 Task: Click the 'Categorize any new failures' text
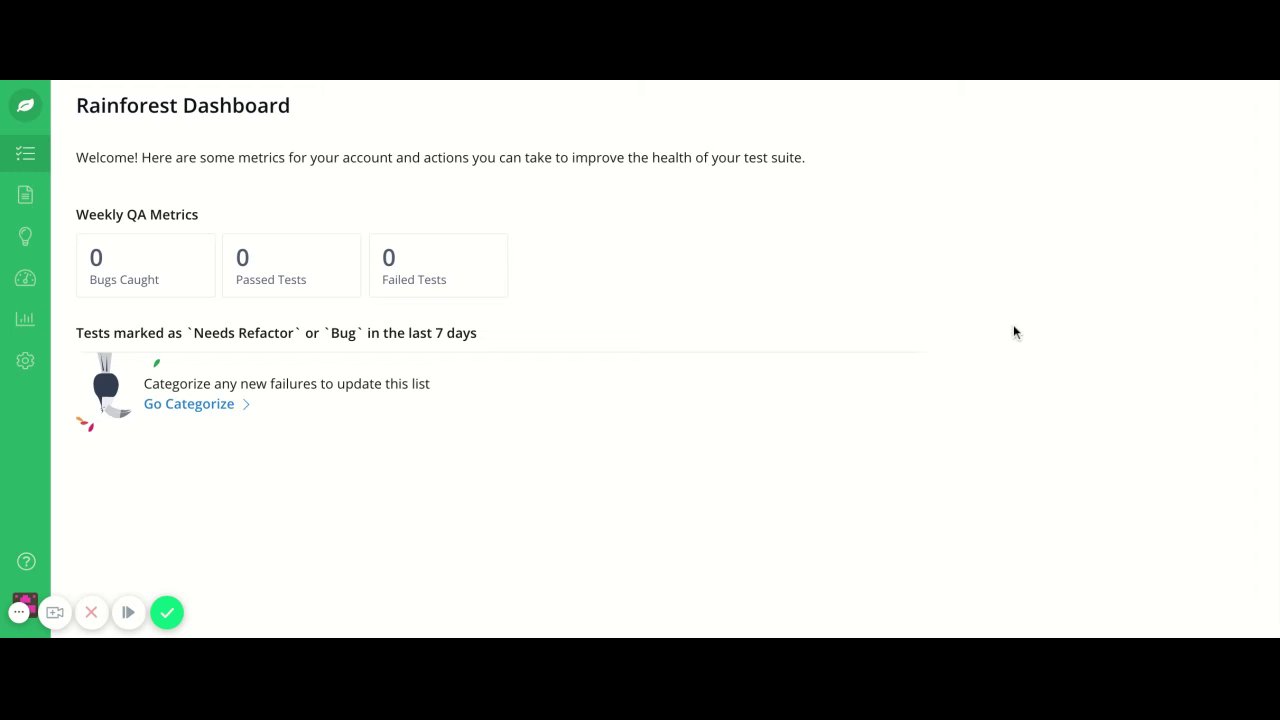(x=287, y=384)
